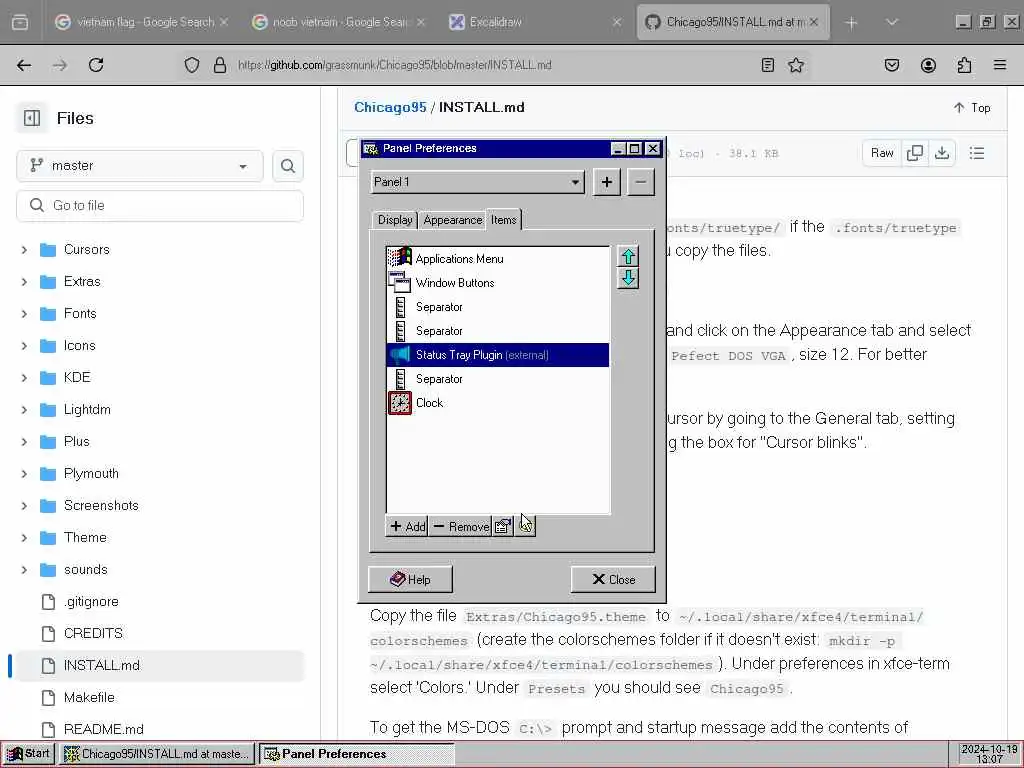Open the Theme folder
Image resolution: width=1024 pixels, height=768 pixels.
(x=85, y=537)
